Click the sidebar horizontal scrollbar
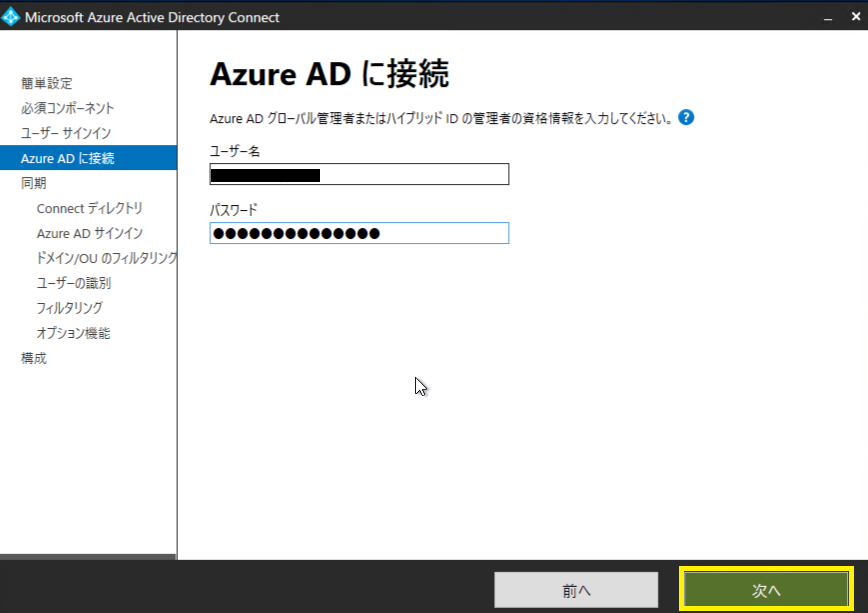 pos(88,557)
